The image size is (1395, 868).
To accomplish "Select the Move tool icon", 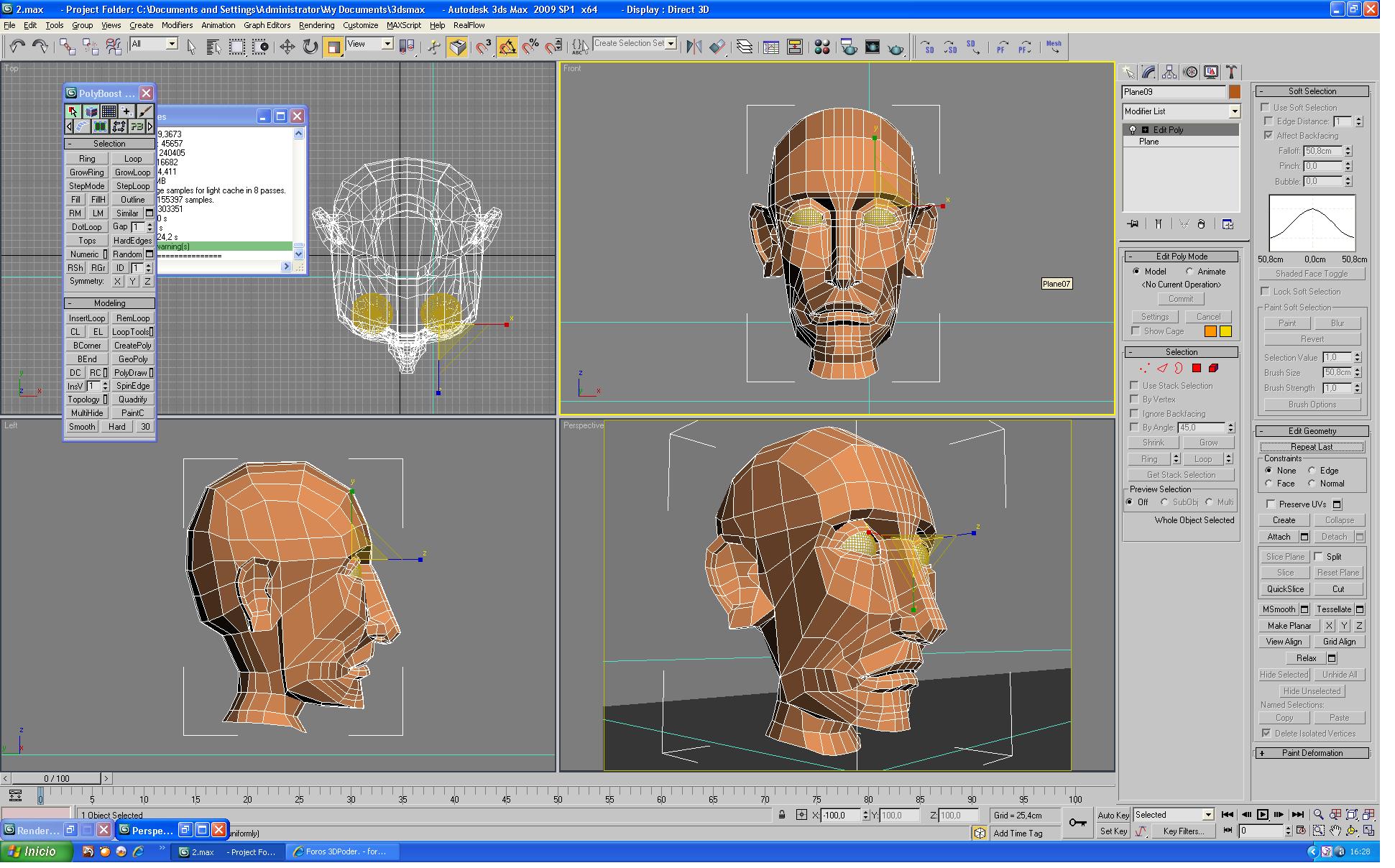I will tap(287, 47).
